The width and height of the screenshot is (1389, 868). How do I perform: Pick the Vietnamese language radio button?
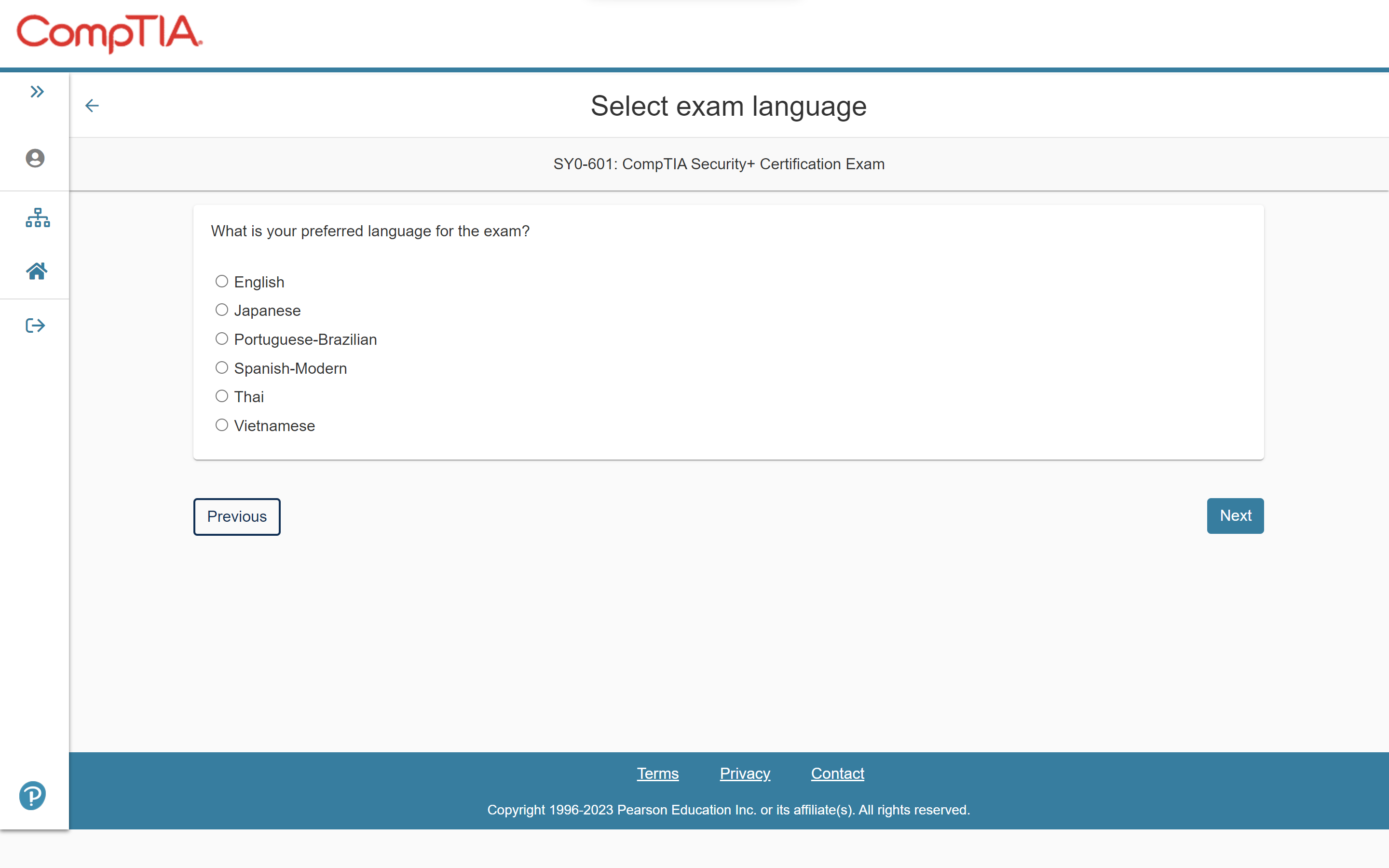[221, 425]
